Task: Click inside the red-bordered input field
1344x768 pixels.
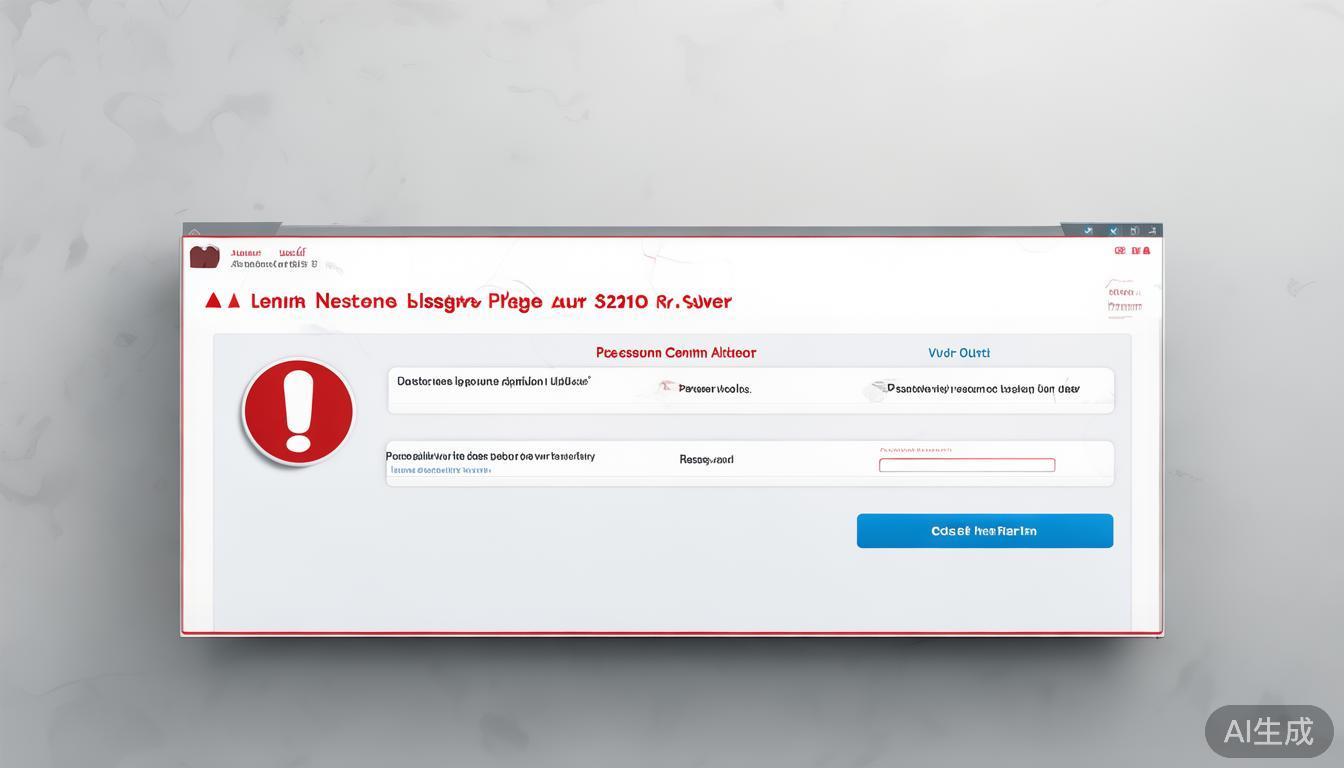Action: (966, 465)
